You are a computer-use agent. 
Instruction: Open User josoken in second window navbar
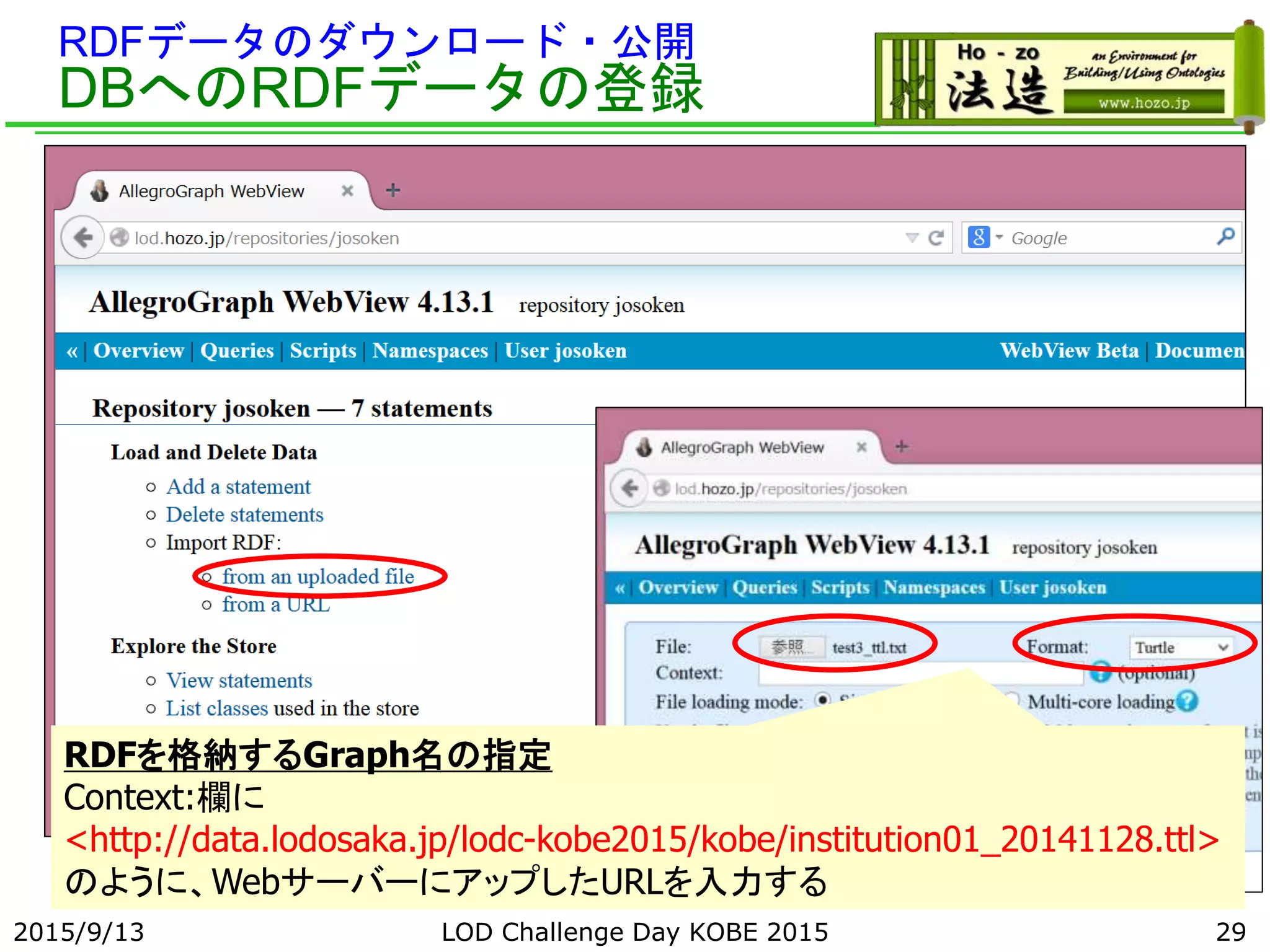point(1053,587)
